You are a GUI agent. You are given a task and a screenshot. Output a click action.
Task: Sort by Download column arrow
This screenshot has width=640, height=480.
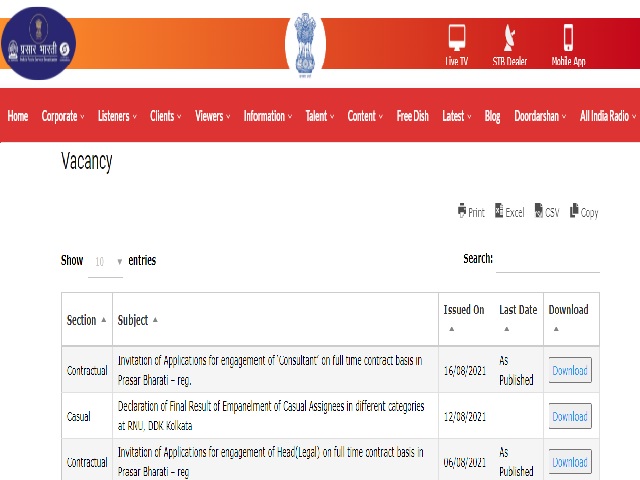[x=556, y=329]
